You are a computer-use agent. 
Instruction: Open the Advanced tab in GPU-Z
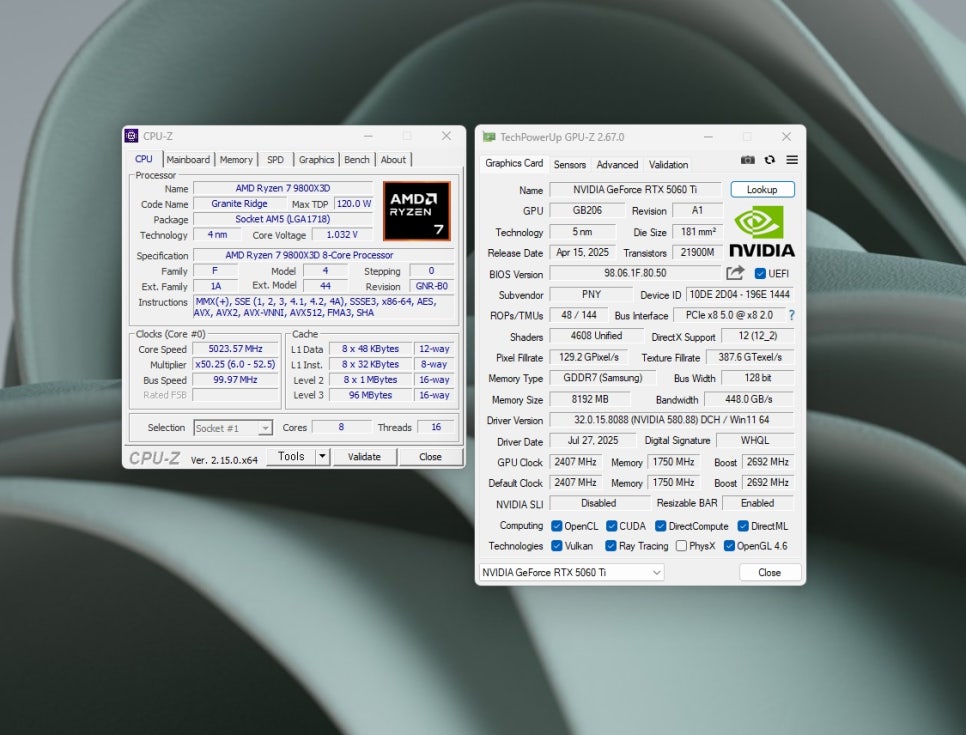617,164
